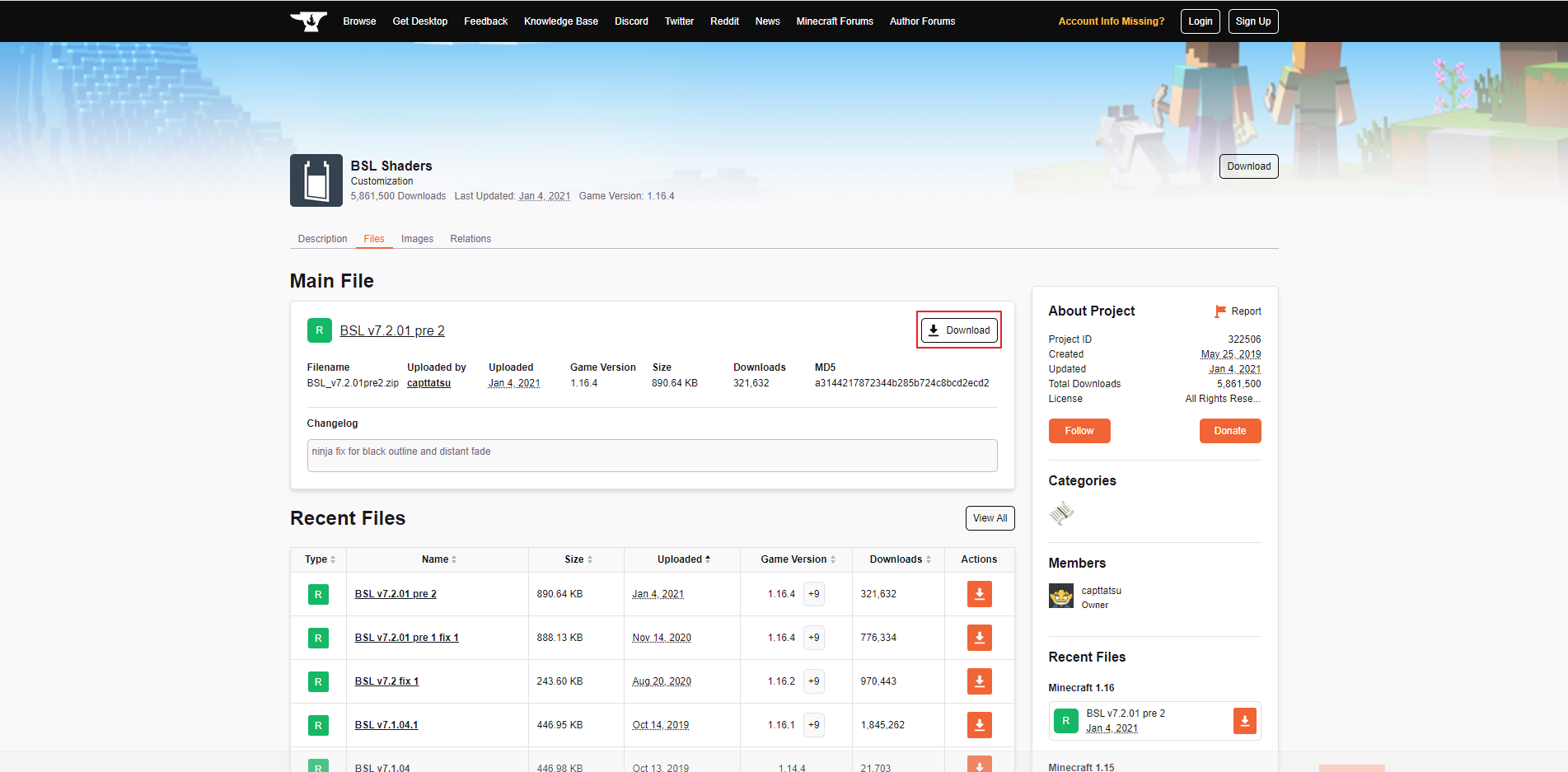Click the Report flag icon

(x=1220, y=311)
